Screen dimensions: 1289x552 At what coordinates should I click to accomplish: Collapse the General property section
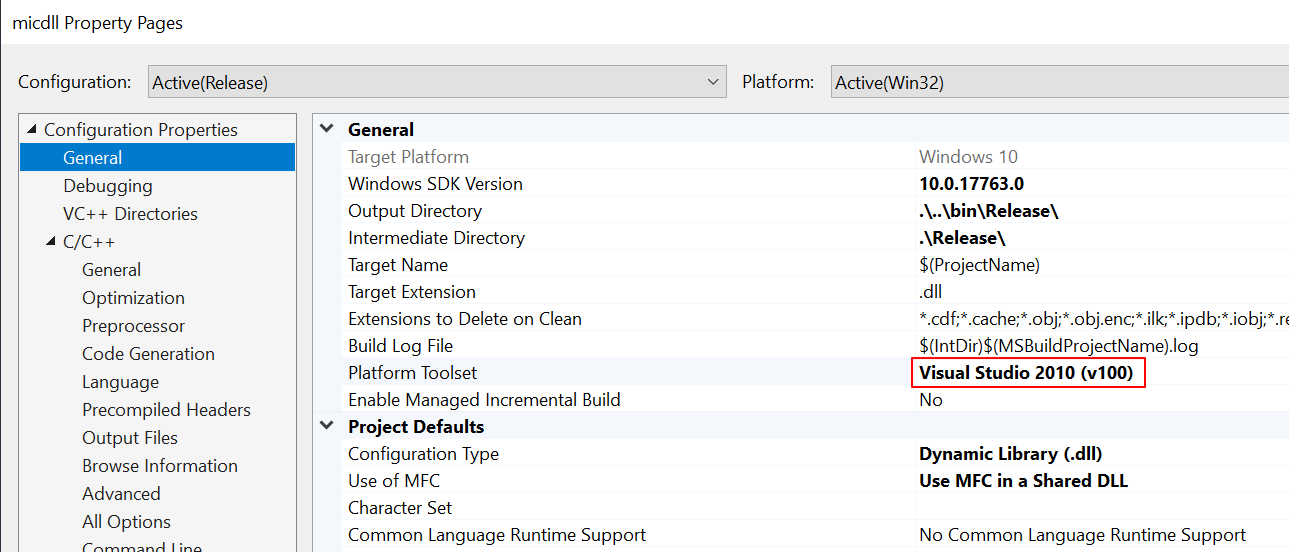[x=327, y=129]
